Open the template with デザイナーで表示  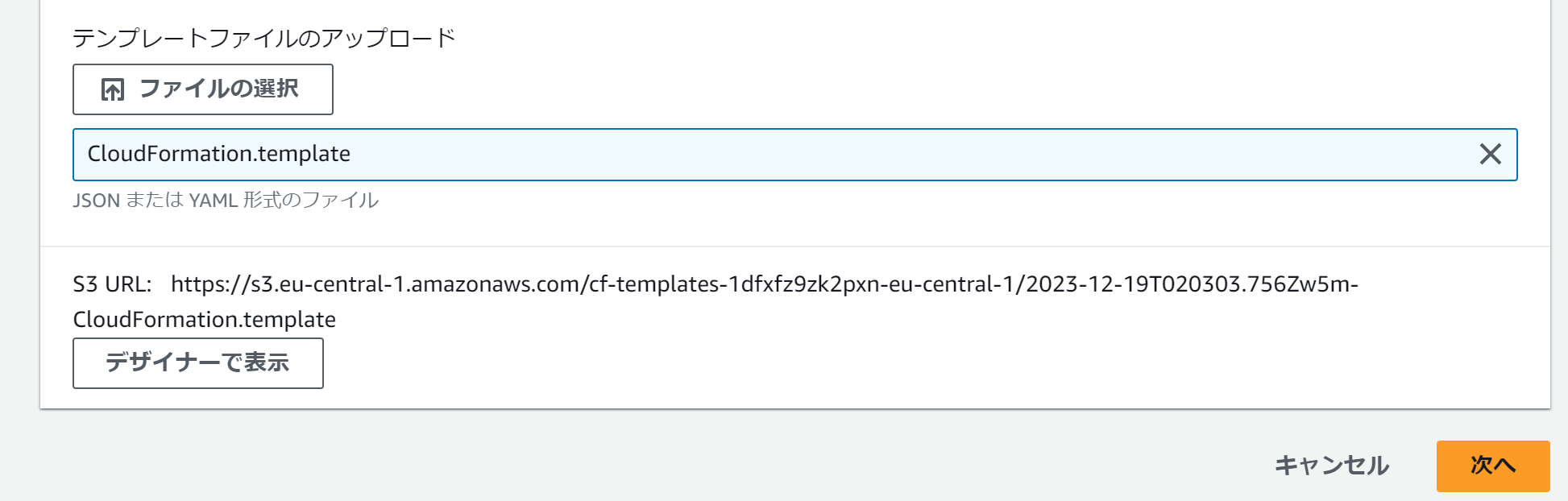[198, 363]
